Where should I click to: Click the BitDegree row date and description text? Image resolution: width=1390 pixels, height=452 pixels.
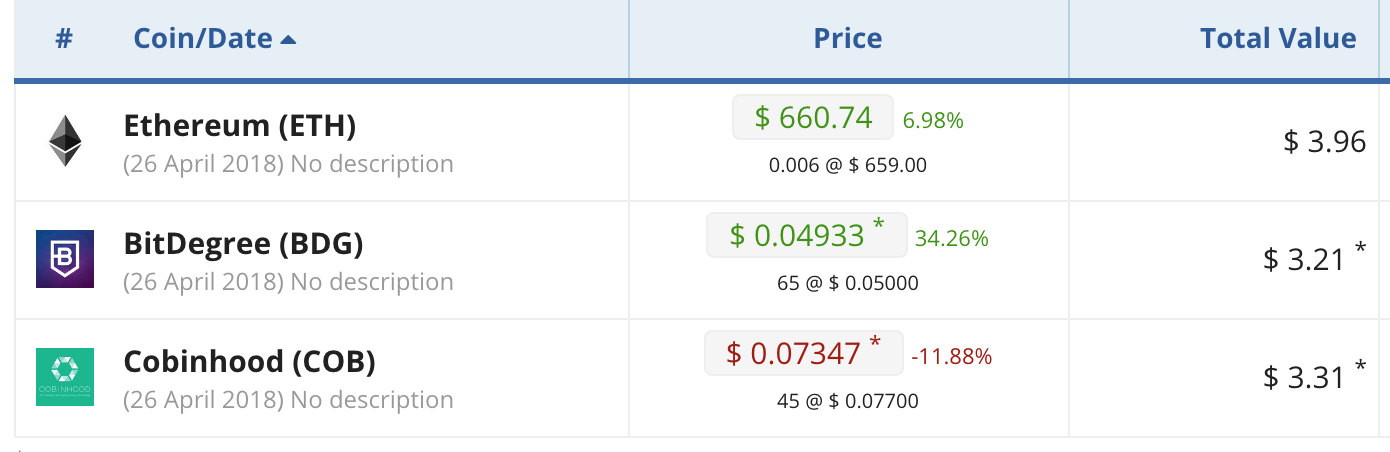[x=288, y=281]
